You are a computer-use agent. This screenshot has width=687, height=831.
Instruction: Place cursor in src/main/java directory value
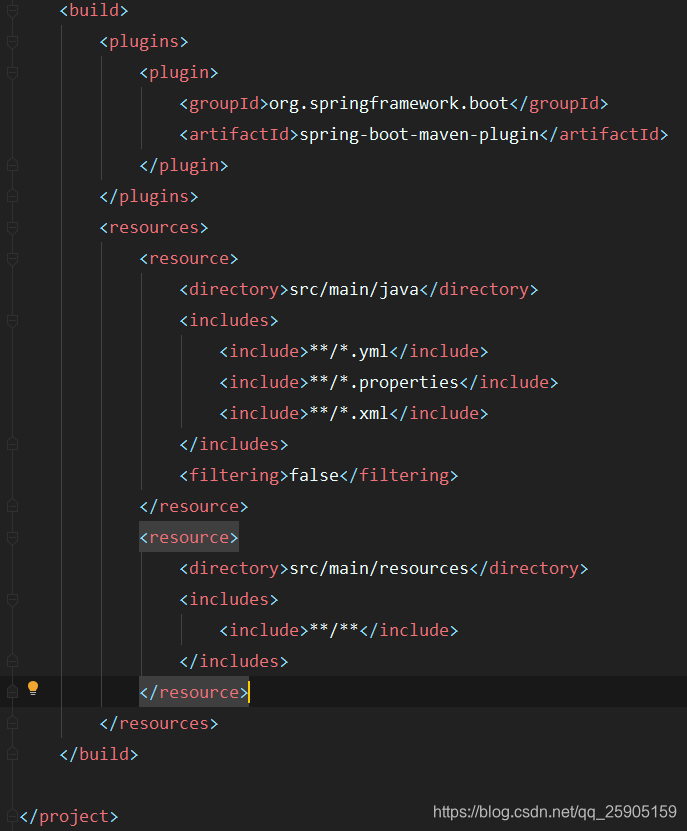tap(354, 289)
